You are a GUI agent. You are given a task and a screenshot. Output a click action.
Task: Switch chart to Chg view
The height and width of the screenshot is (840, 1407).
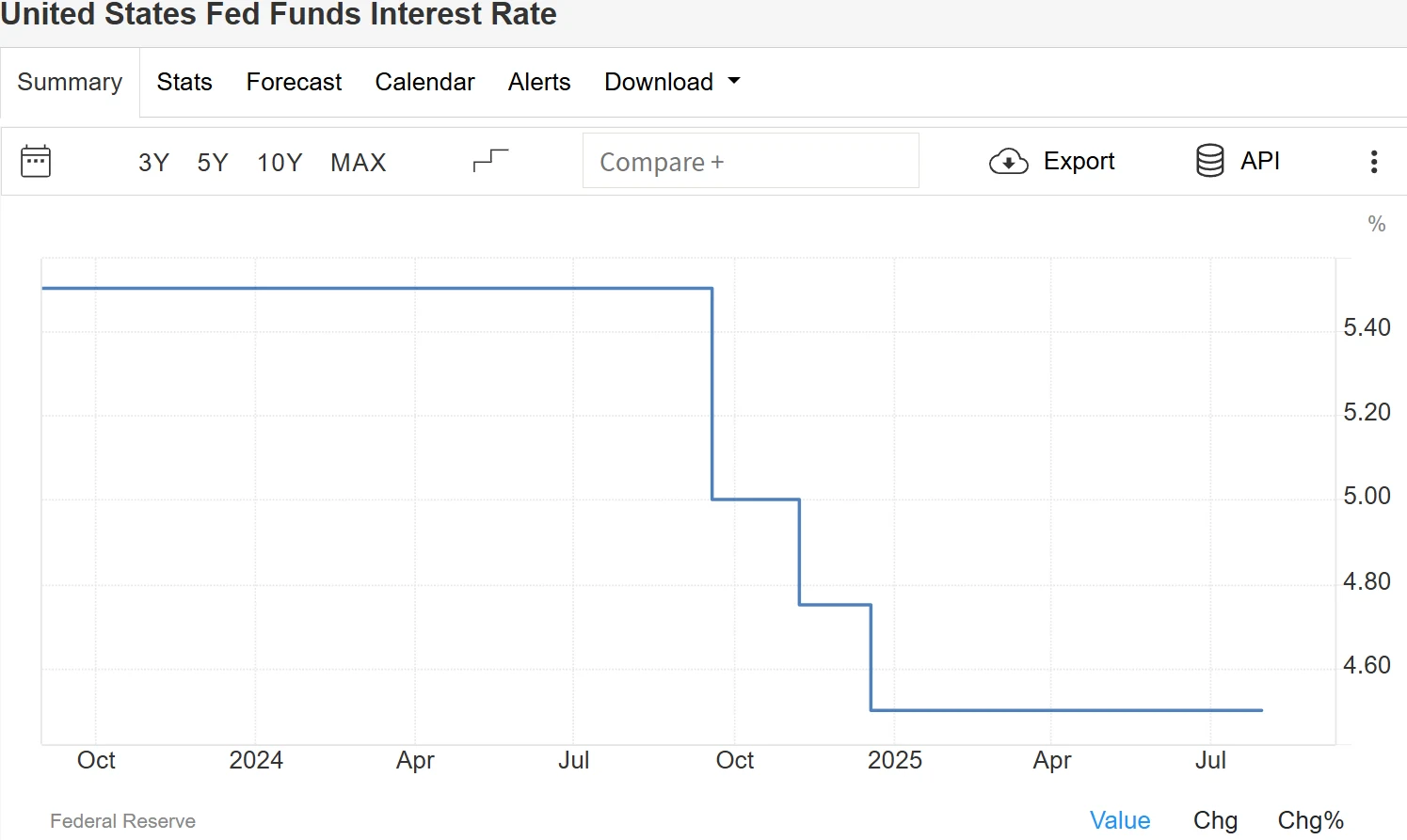[1215, 820]
